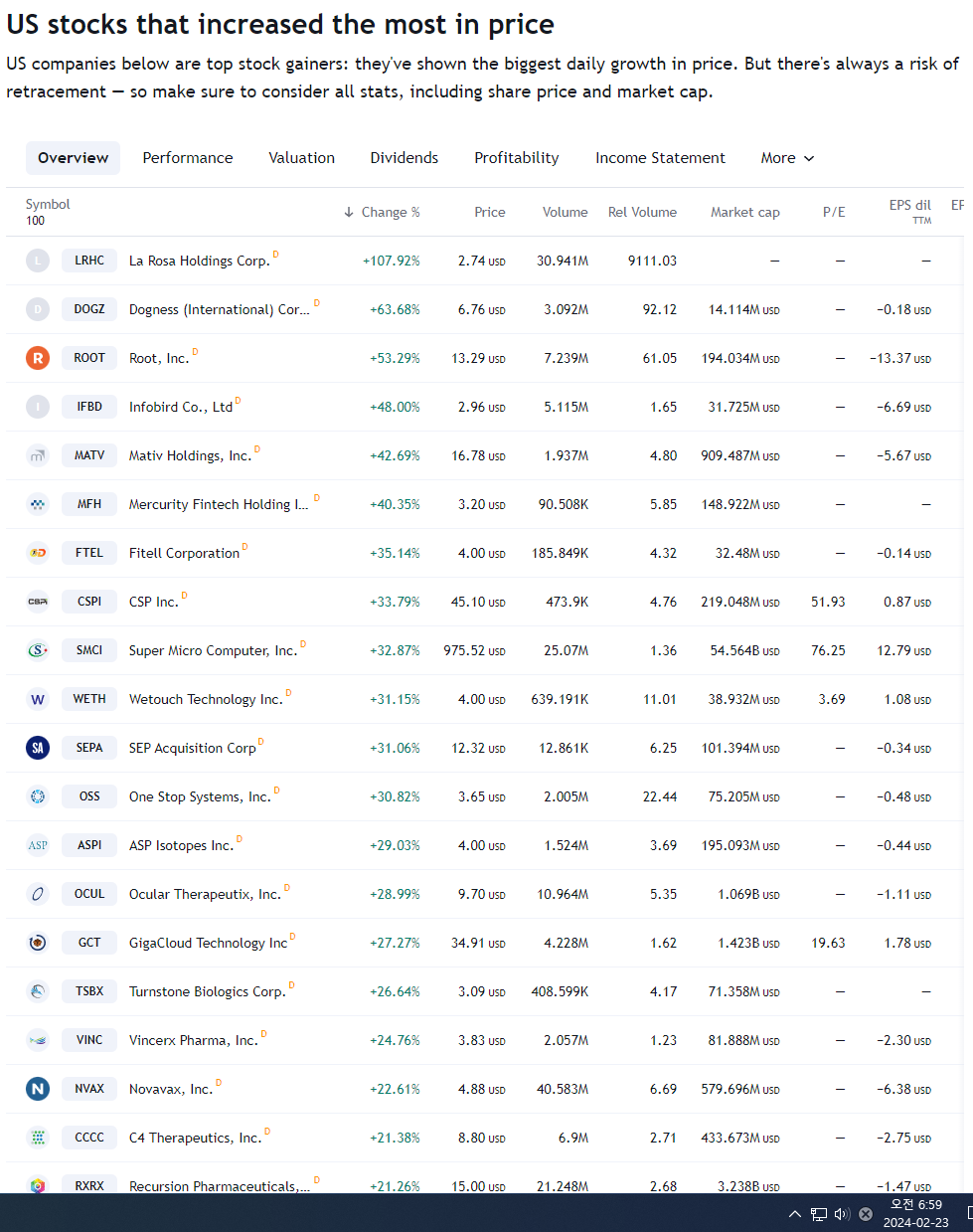973x1232 pixels.
Task: Open Ocular Therapeutix, Inc. name link
Action: coord(205,894)
